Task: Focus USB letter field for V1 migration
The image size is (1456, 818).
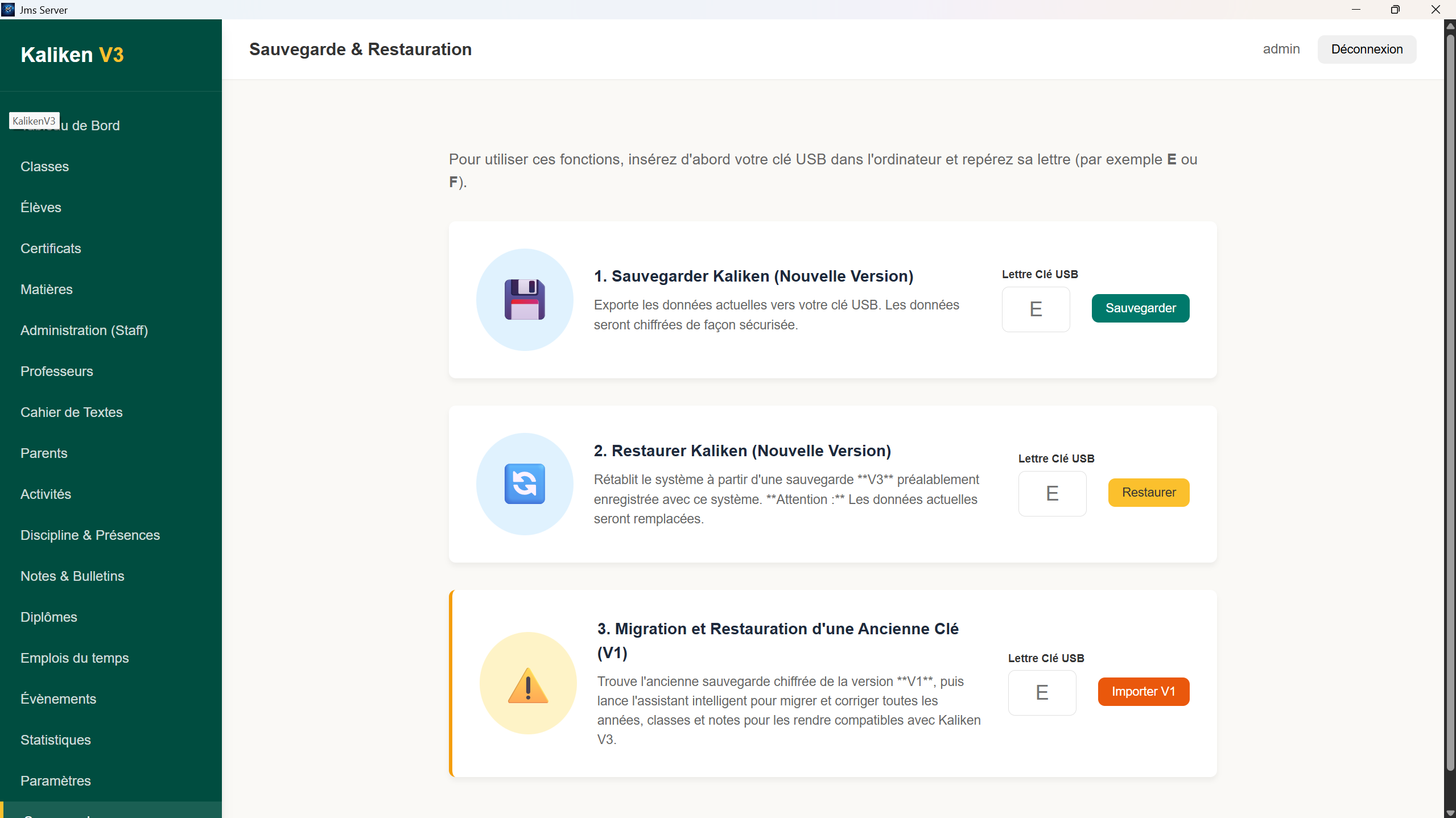Action: [1042, 693]
